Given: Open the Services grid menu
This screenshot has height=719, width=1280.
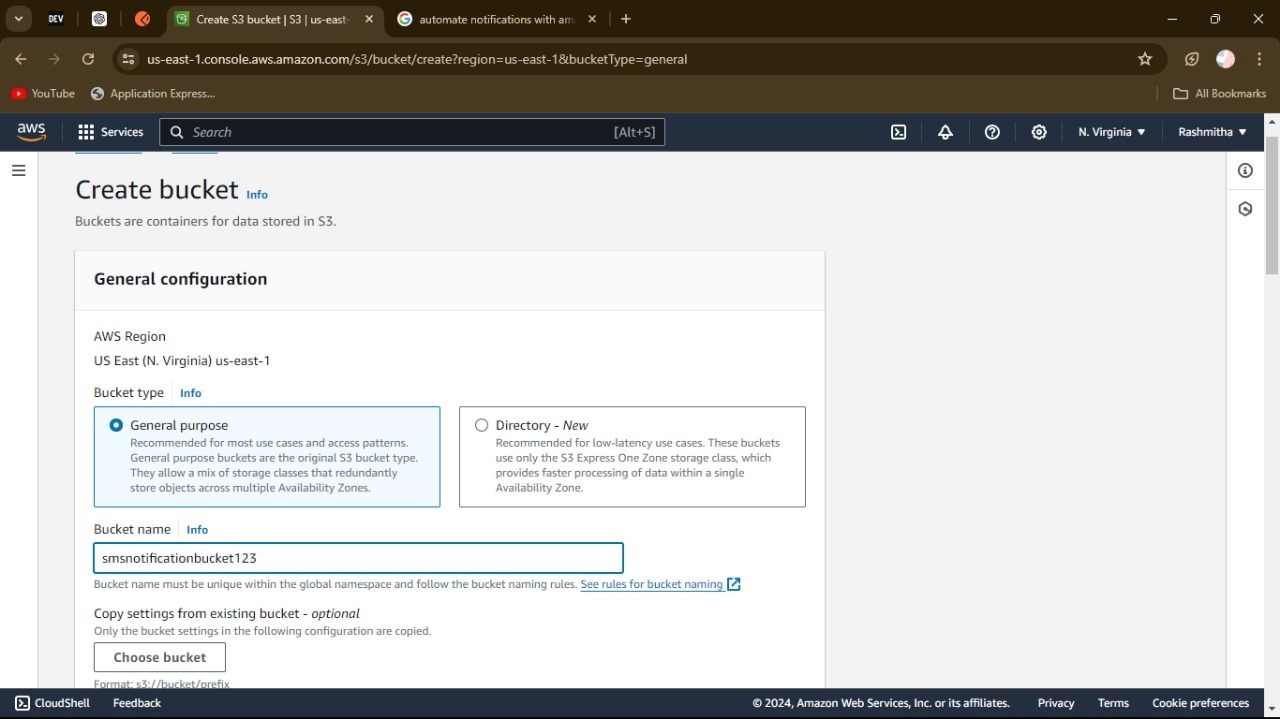Looking at the screenshot, I should [x=111, y=132].
